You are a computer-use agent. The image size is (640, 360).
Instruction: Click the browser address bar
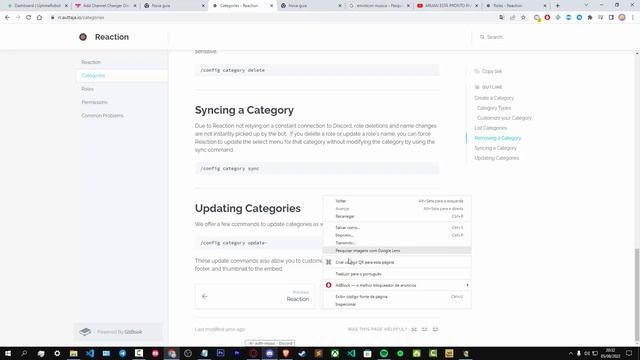pos(273,18)
